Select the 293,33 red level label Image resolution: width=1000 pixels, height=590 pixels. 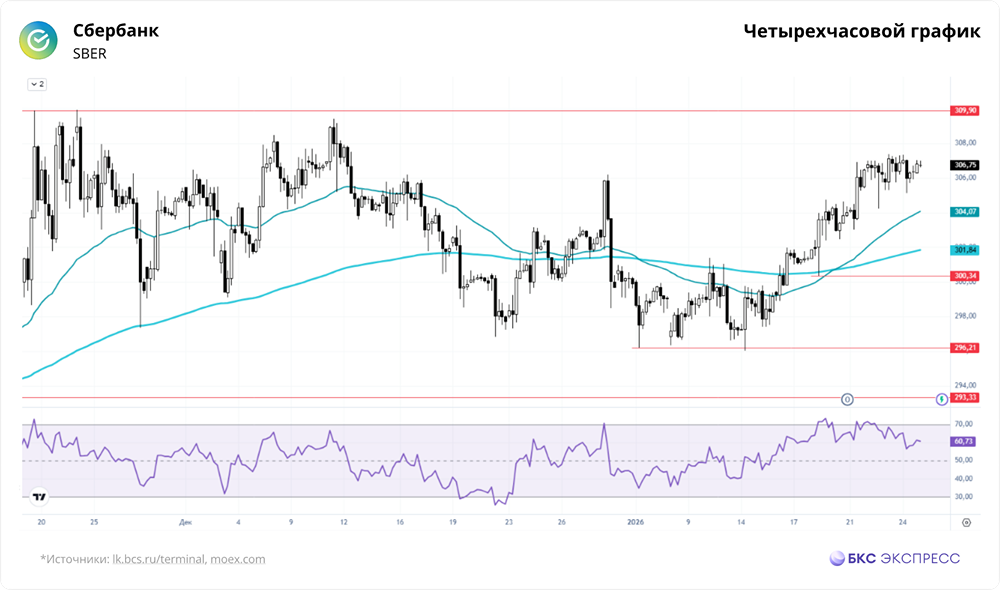tap(965, 398)
